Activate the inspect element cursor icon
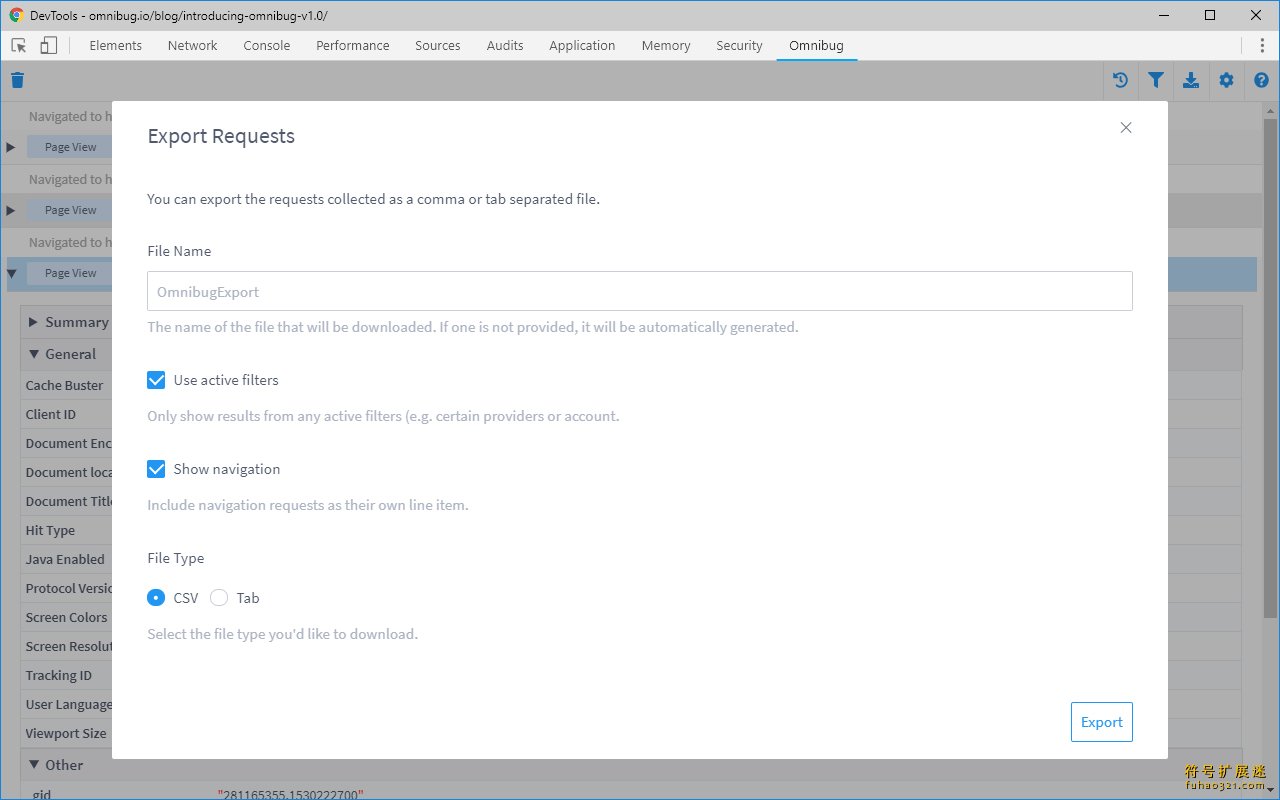Viewport: 1280px width, 800px height. (19, 45)
